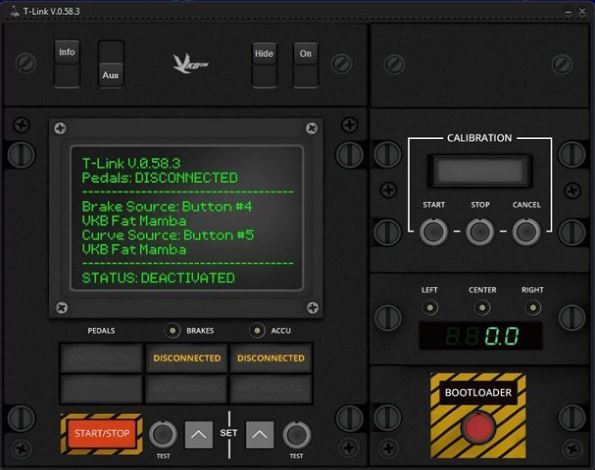Click 'Curve Source: Button #5' line
Screen dimensions: 595x470
coord(168,235)
